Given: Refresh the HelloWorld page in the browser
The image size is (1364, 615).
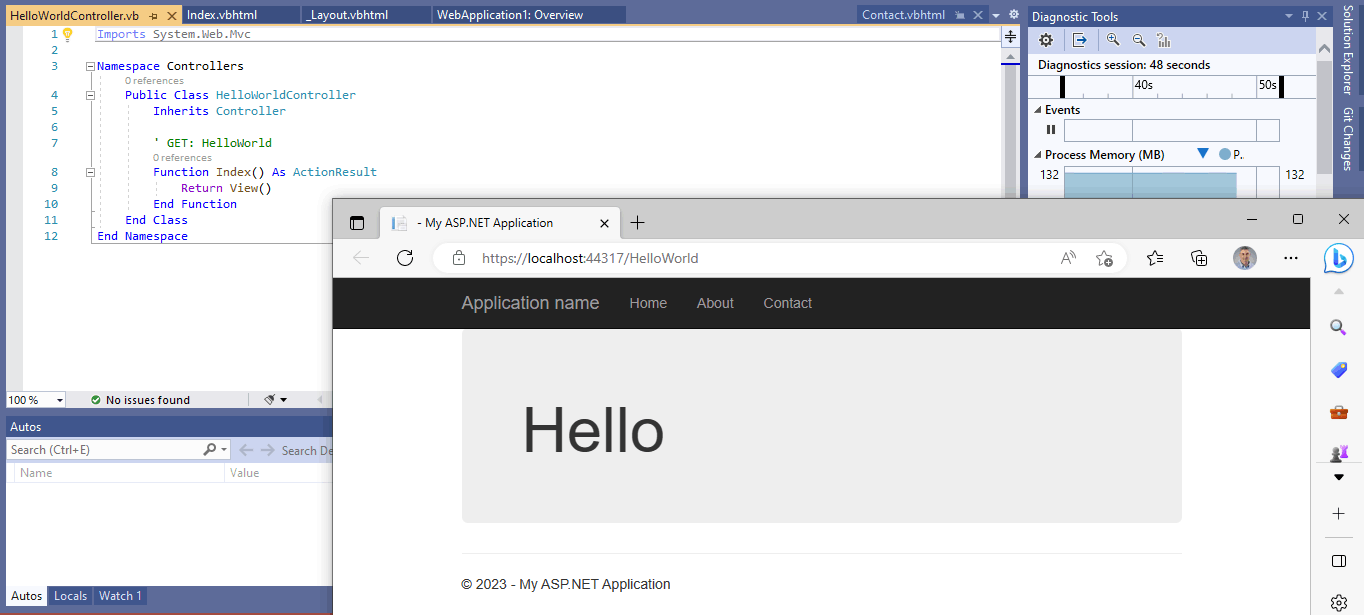Looking at the screenshot, I should [x=405, y=257].
